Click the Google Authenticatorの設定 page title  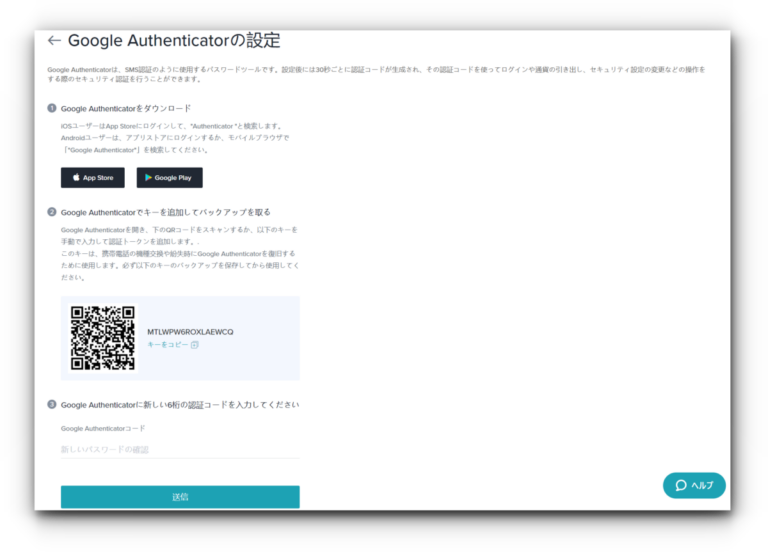(174, 41)
